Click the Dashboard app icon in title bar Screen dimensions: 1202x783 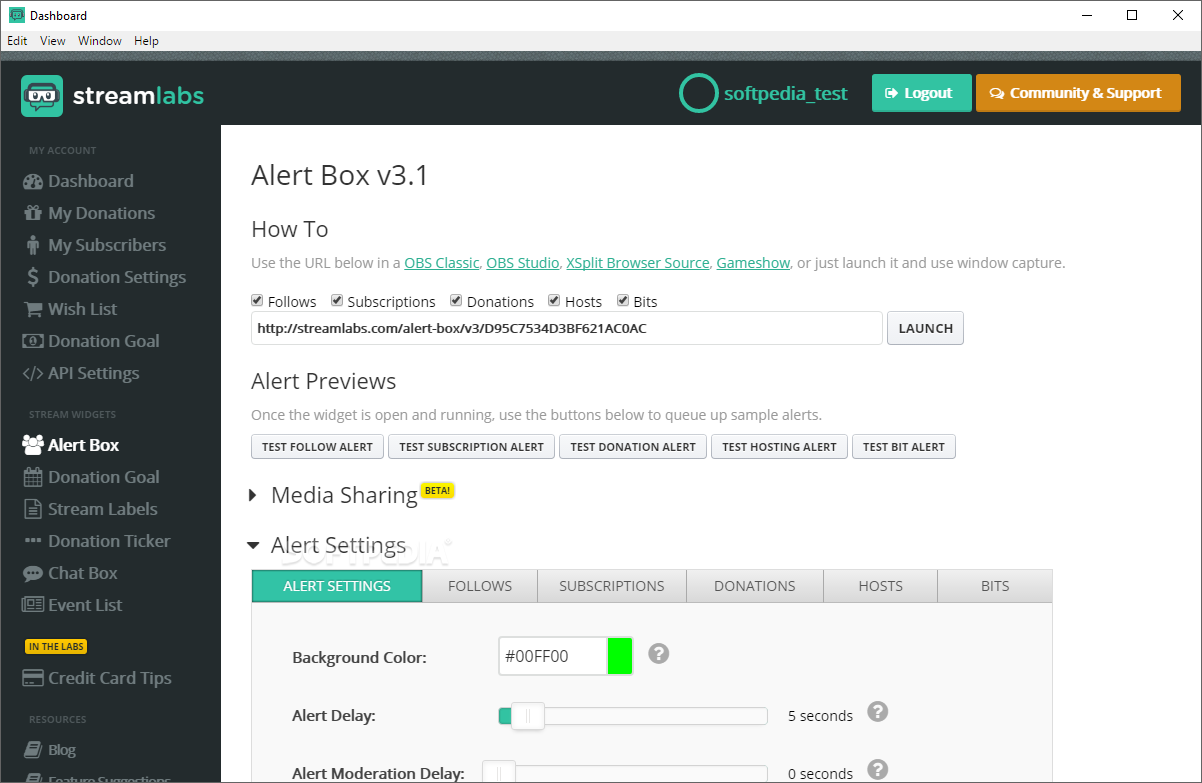click(16, 15)
